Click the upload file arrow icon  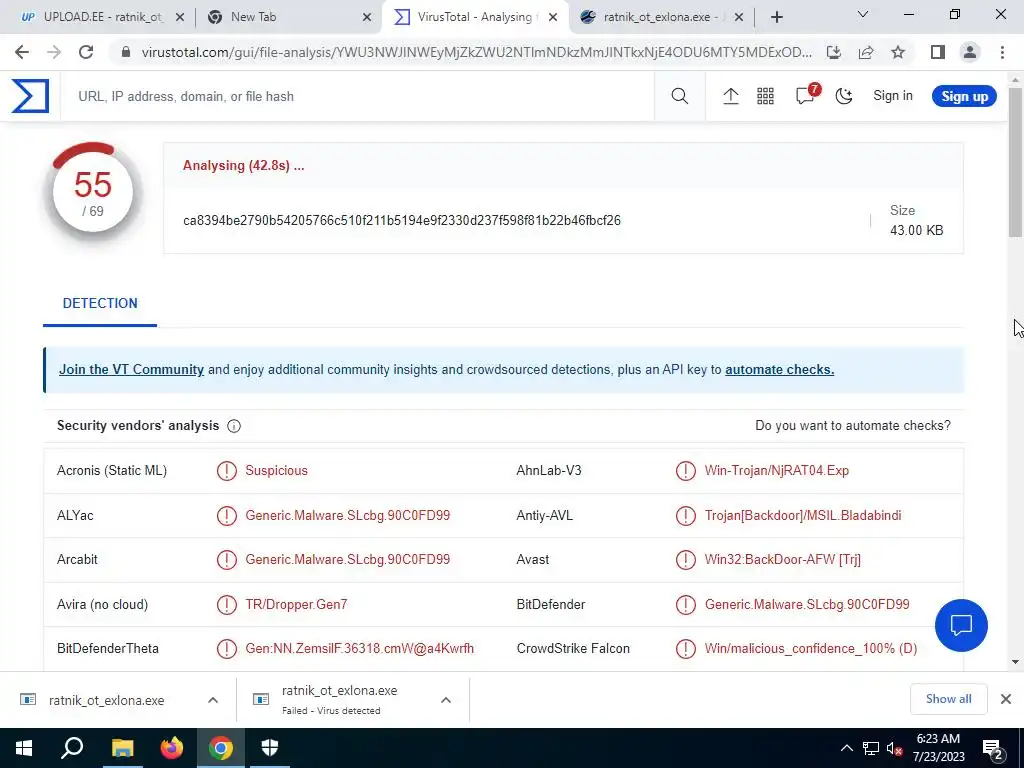tap(730, 96)
